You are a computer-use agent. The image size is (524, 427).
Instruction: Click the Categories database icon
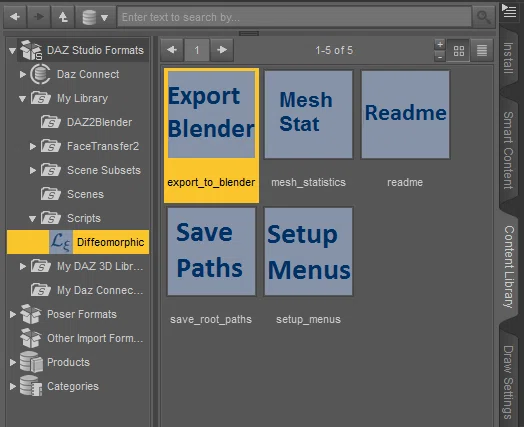click(31, 386)
